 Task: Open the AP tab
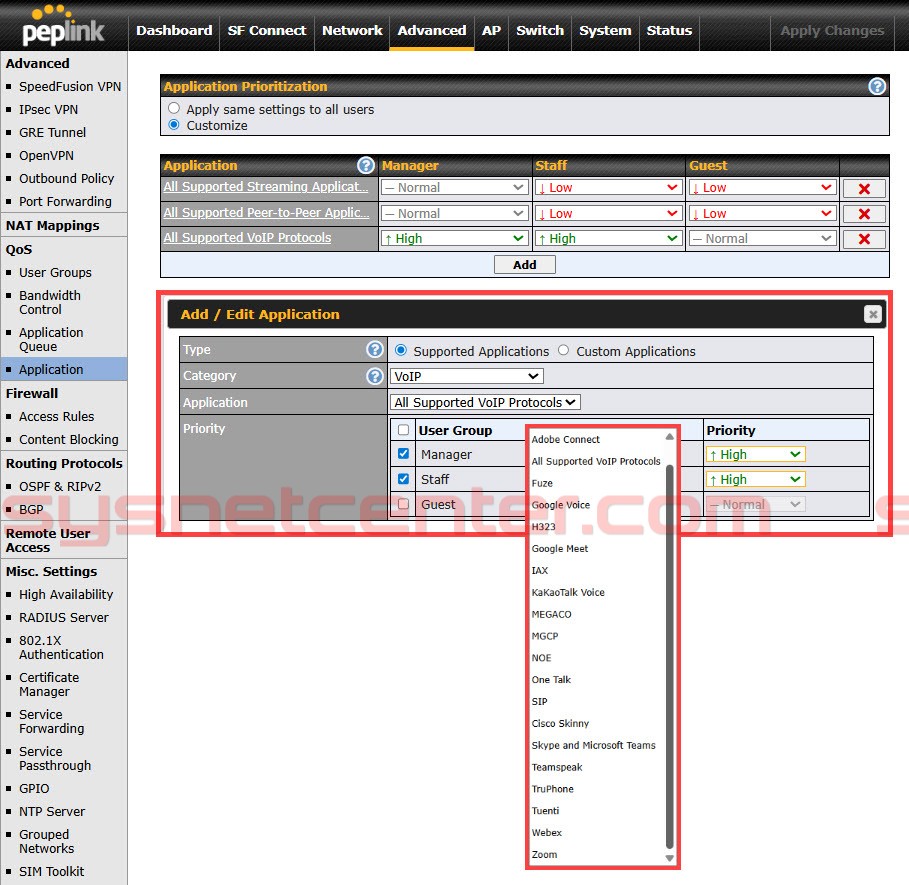pos(491,30)
